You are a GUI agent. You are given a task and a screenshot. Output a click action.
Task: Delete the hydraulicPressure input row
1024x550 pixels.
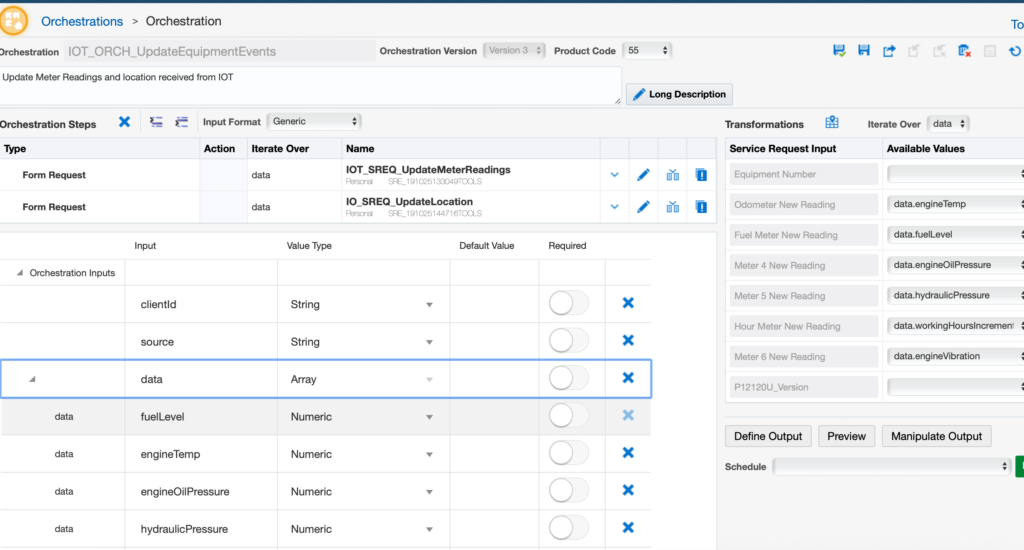coord(628,528)
